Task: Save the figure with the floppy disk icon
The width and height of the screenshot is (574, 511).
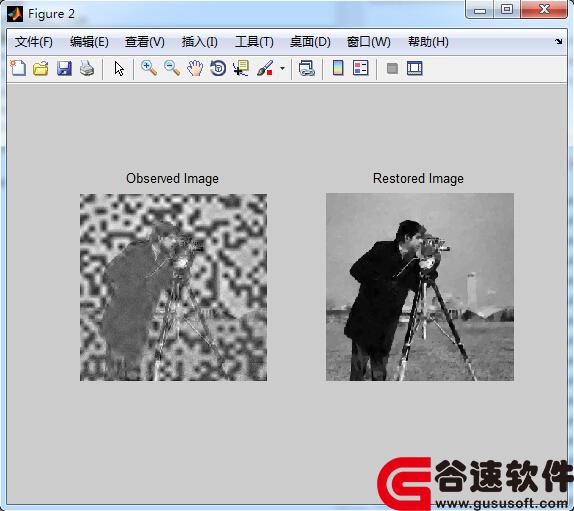Action: (64, 68)
